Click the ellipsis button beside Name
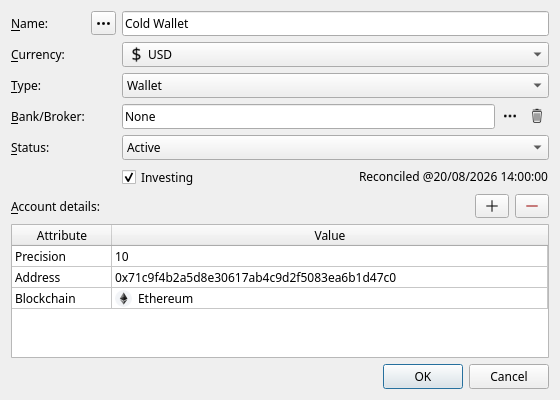 [x=103, y=23]
